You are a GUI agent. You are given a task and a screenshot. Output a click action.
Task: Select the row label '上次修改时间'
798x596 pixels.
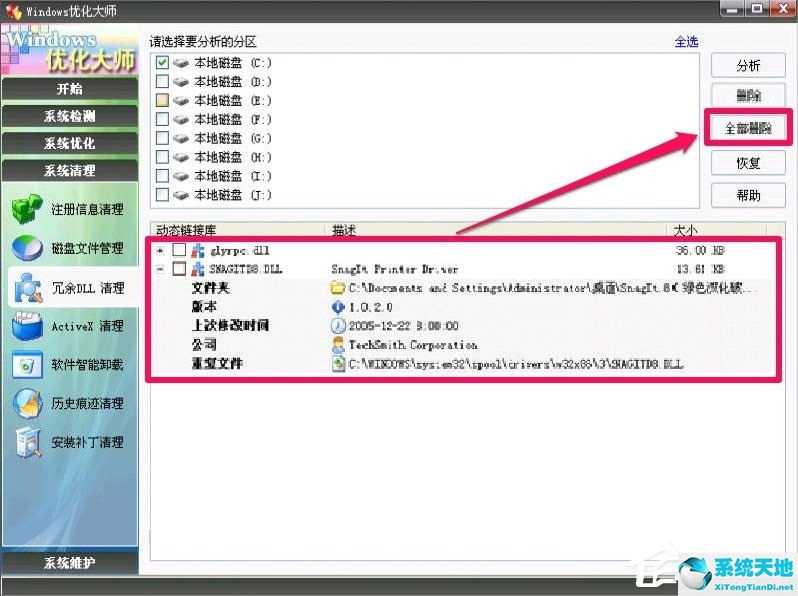tap(230, 326)
